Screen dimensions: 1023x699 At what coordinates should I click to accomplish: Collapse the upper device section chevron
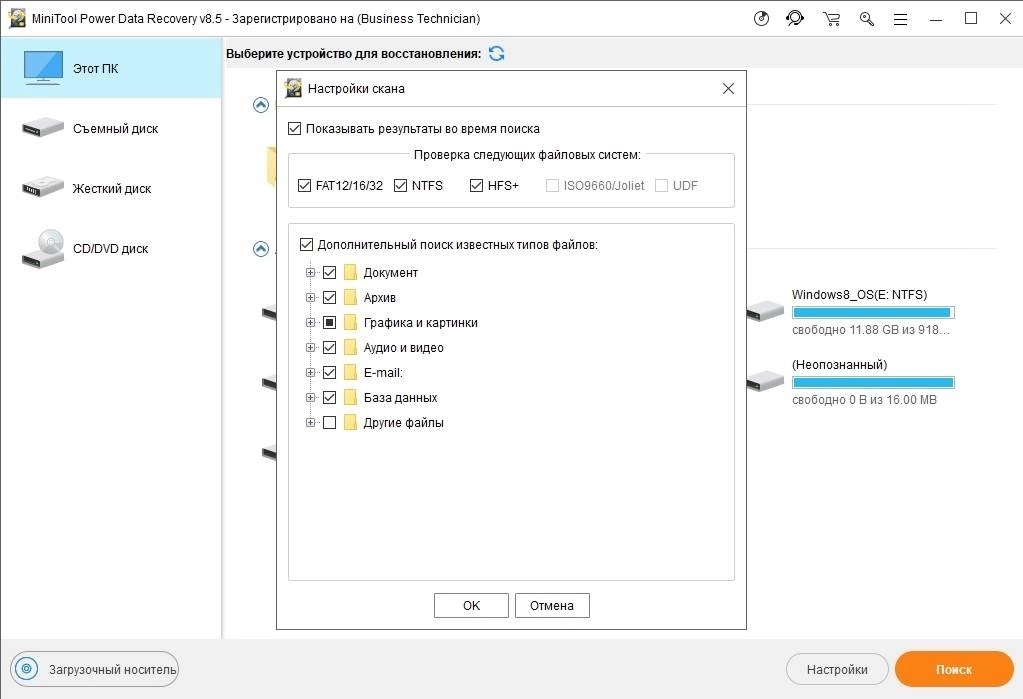261,104
